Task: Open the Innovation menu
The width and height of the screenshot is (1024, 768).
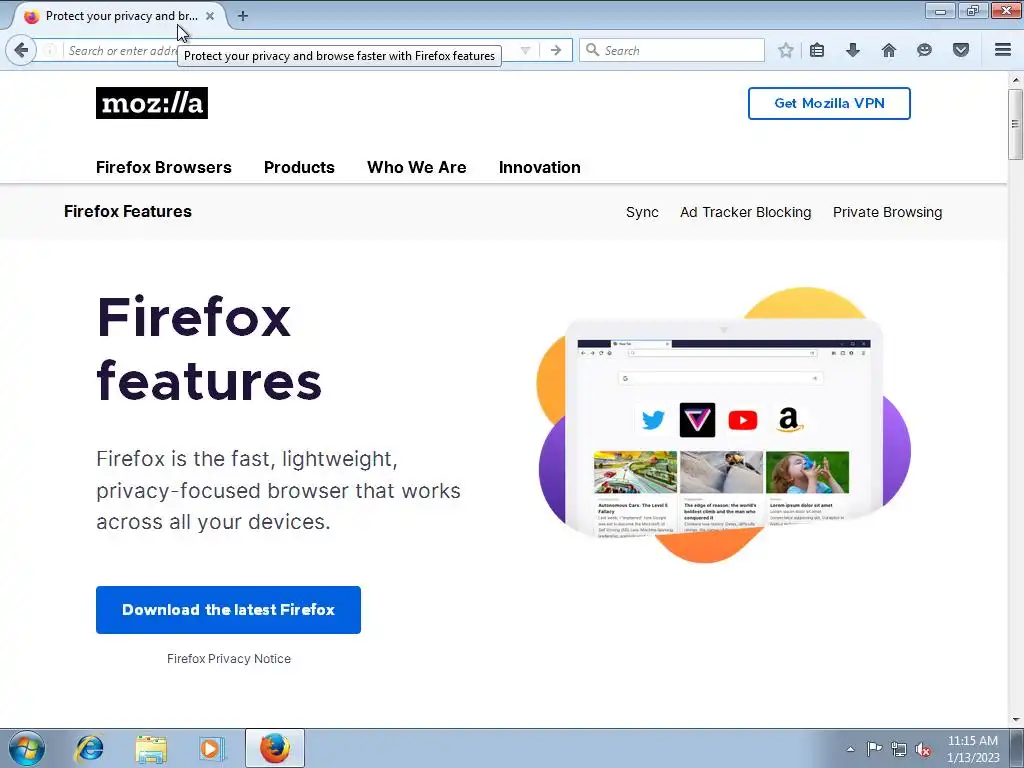Action: pyautogui.click(x=539, y=167)
